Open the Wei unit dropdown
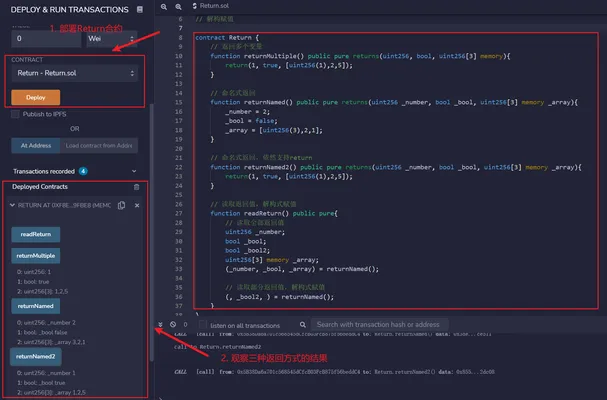The width and height of the screenshot is (607, 400). click(111, 39)
